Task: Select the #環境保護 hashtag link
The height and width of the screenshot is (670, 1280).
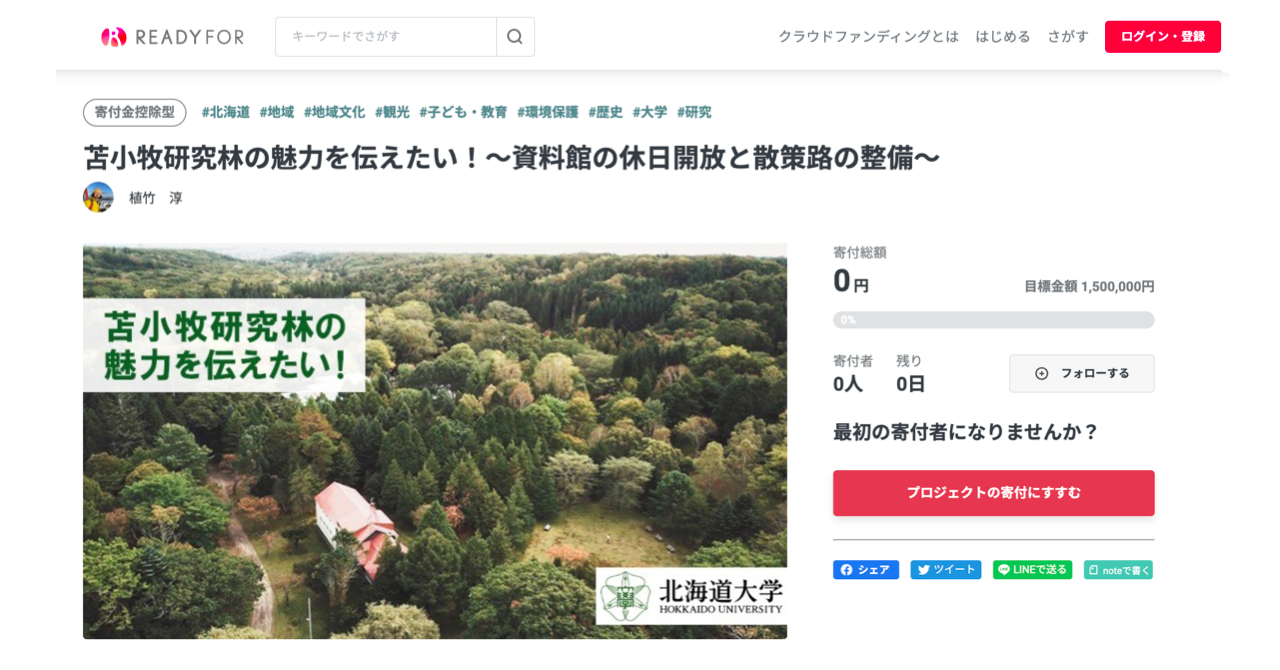Action: tap(548, 112)
